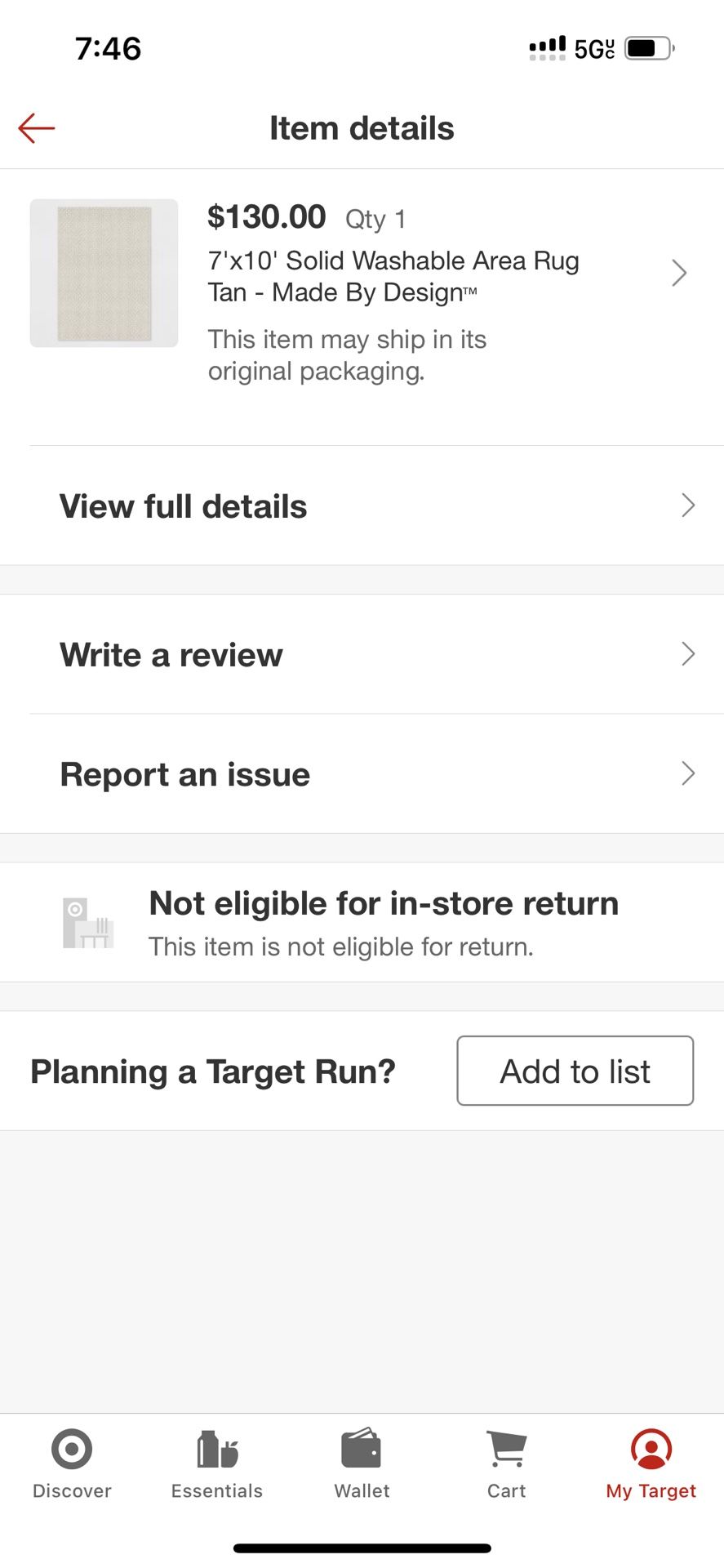
Task: Tap the Discover bullseye icon
Action: 72,1449
